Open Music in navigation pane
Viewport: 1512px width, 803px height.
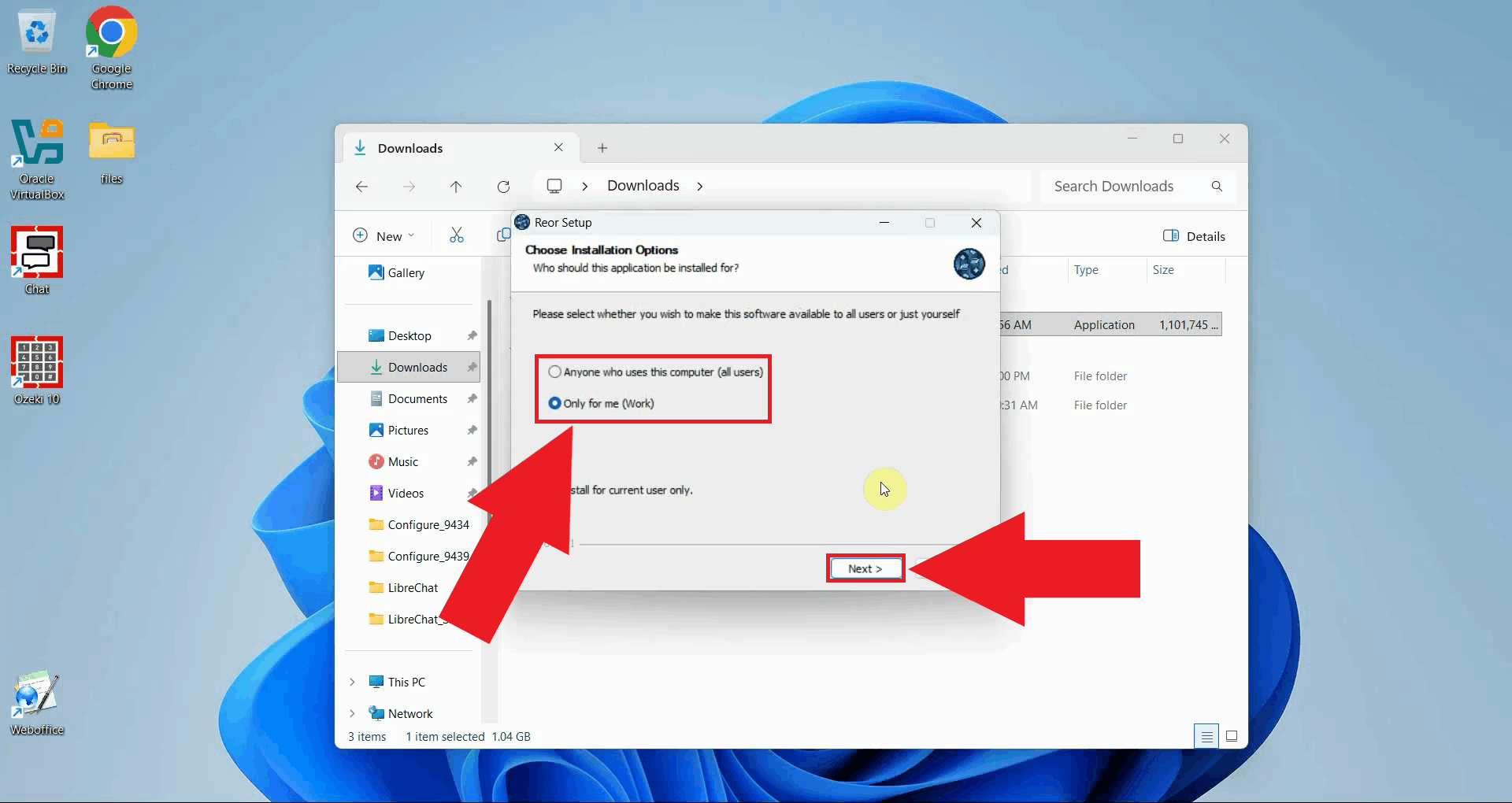394,461
